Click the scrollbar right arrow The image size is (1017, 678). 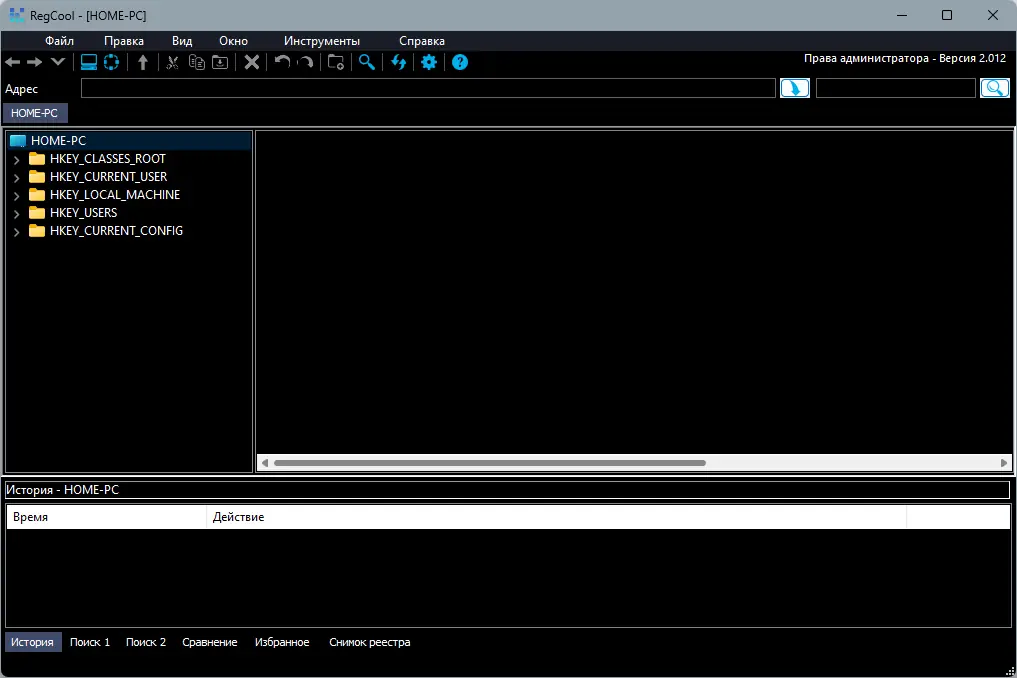1004,463
